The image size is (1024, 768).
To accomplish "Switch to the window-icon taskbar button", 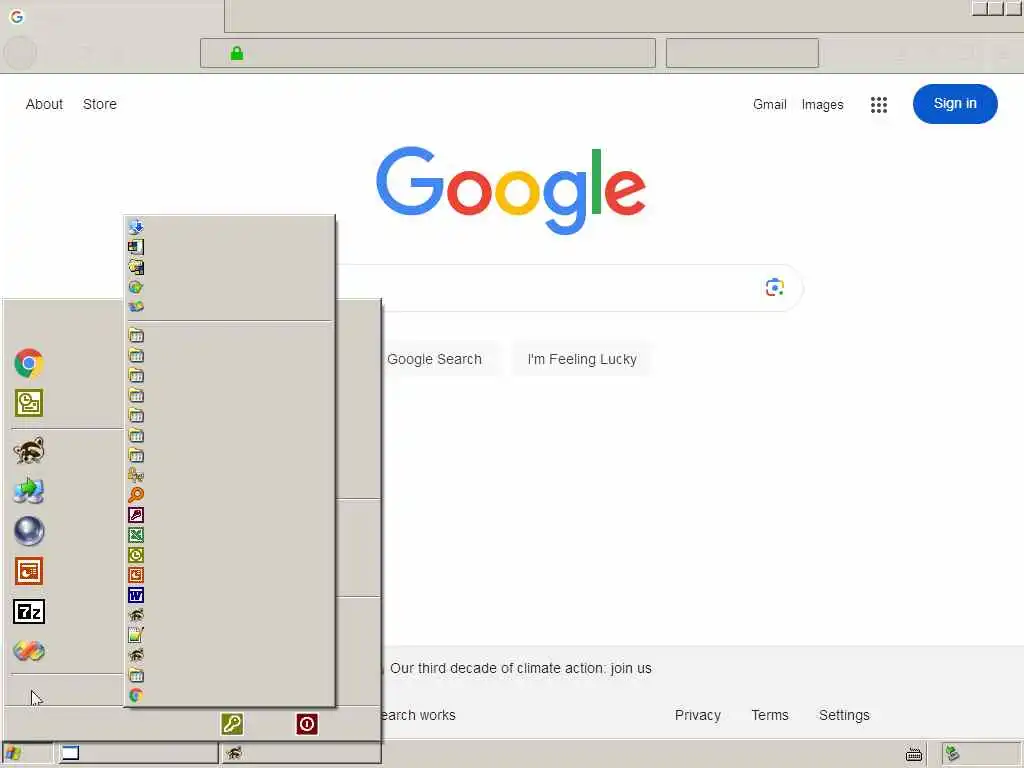I will click(138, 753).
